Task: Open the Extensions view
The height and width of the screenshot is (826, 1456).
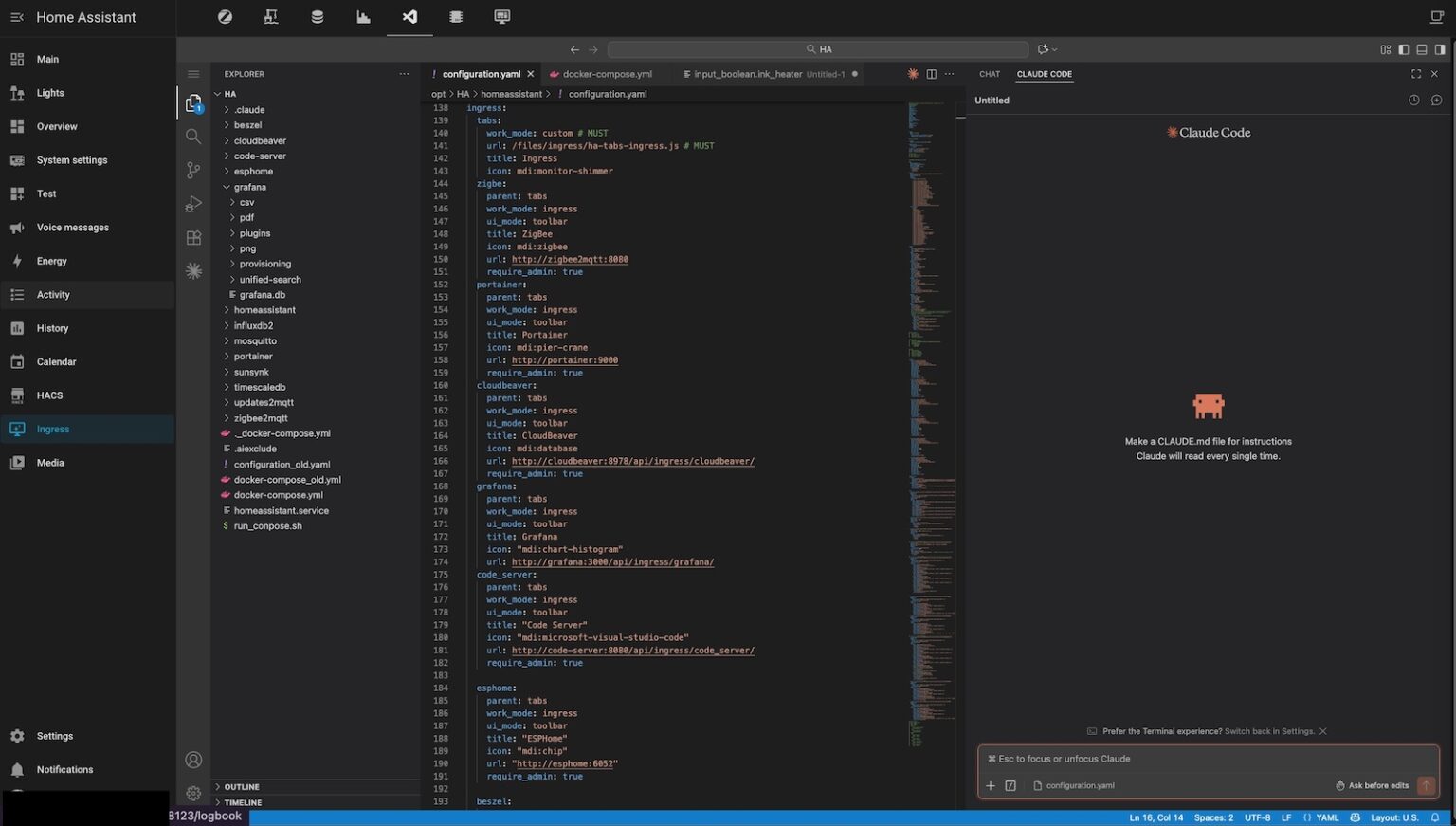Action: pyautogui.click(x=193, y=238)
